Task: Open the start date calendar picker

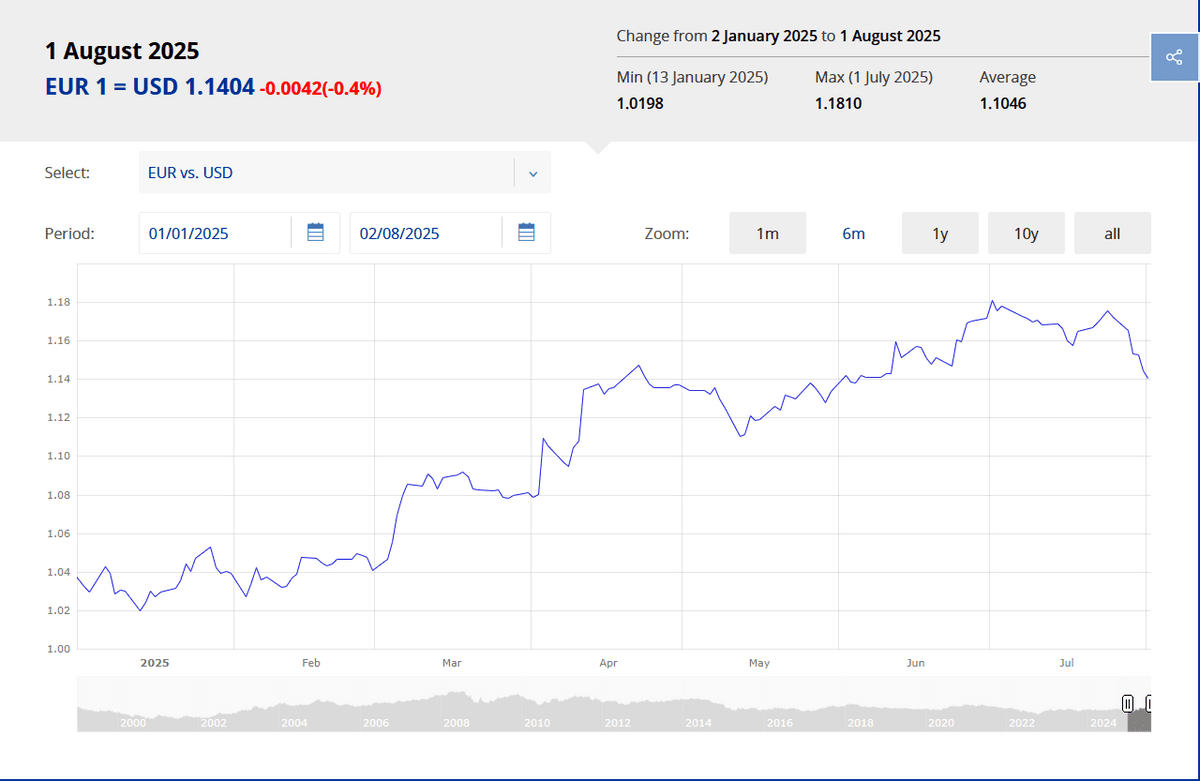Action: pos(315,233)
